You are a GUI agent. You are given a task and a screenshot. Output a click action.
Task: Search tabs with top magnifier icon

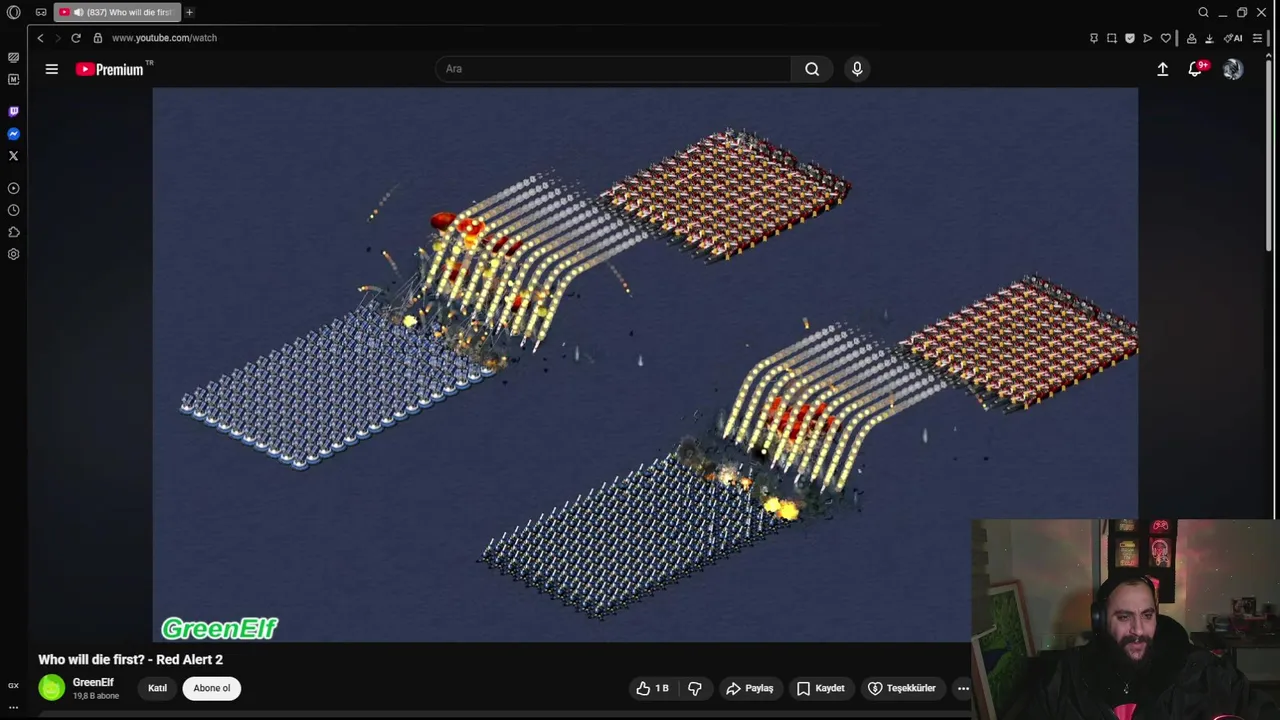(x=1203, y=12)
